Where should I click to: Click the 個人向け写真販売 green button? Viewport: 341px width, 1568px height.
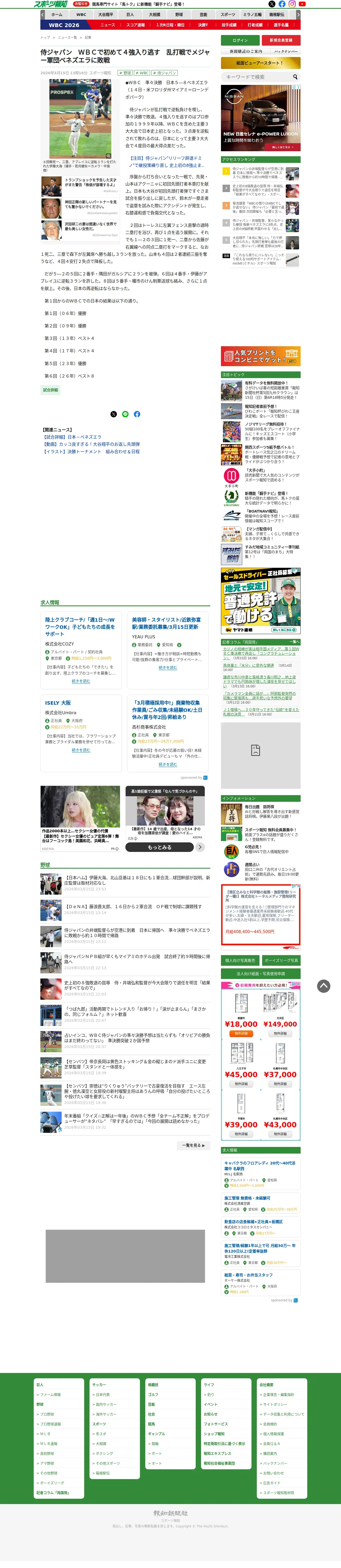[240, 960]
